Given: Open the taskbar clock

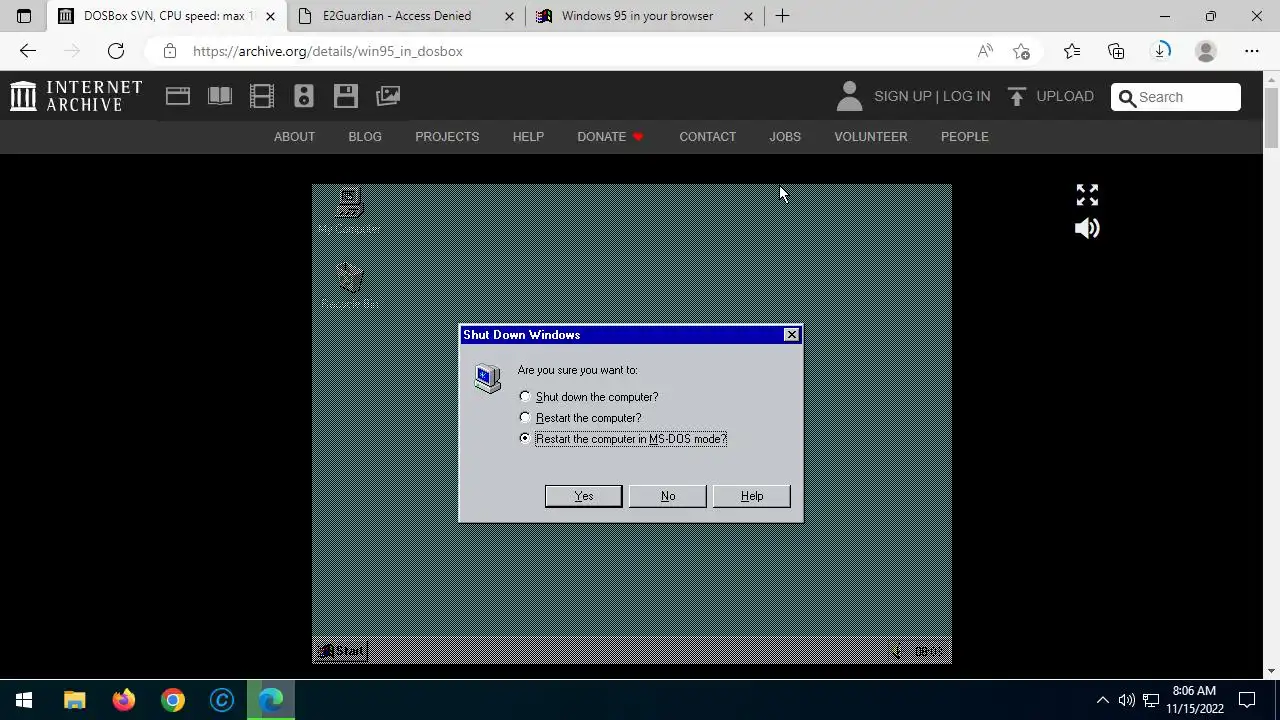Looking at the screenshot, I should [x=1195, y=700].
